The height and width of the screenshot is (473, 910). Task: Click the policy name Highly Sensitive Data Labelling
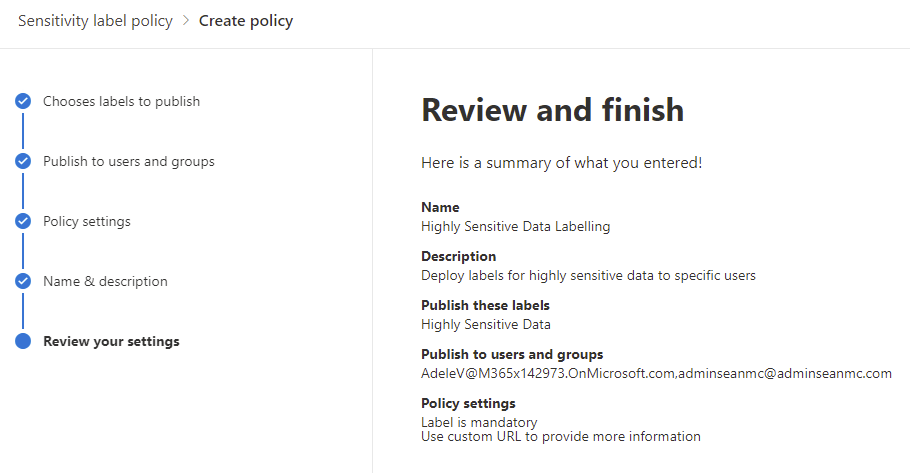coord(515,226)
